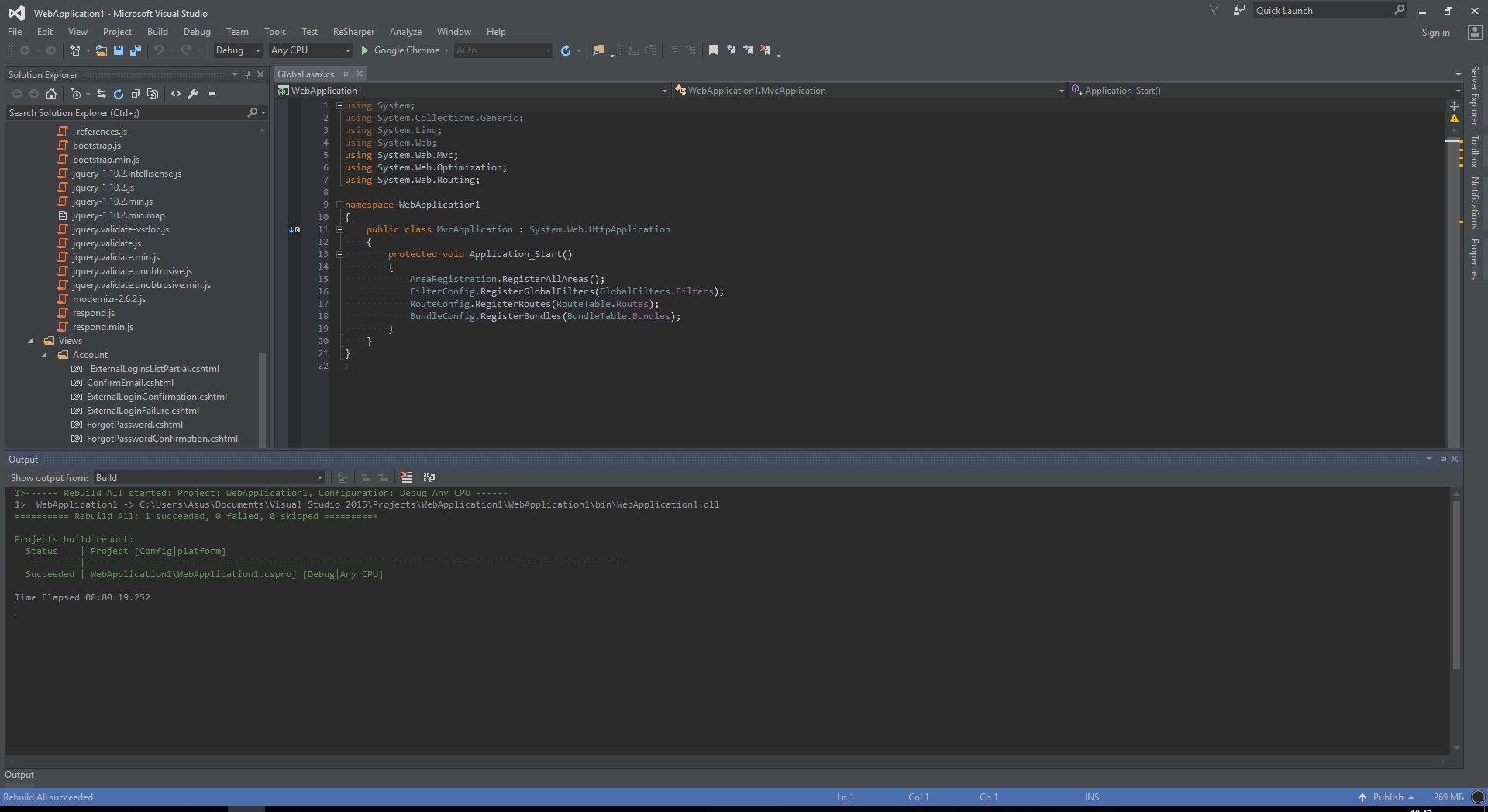The image size is (1488, 812).
Task: Collapse All in Solution Explorer
Action: (x=136, y=94)
